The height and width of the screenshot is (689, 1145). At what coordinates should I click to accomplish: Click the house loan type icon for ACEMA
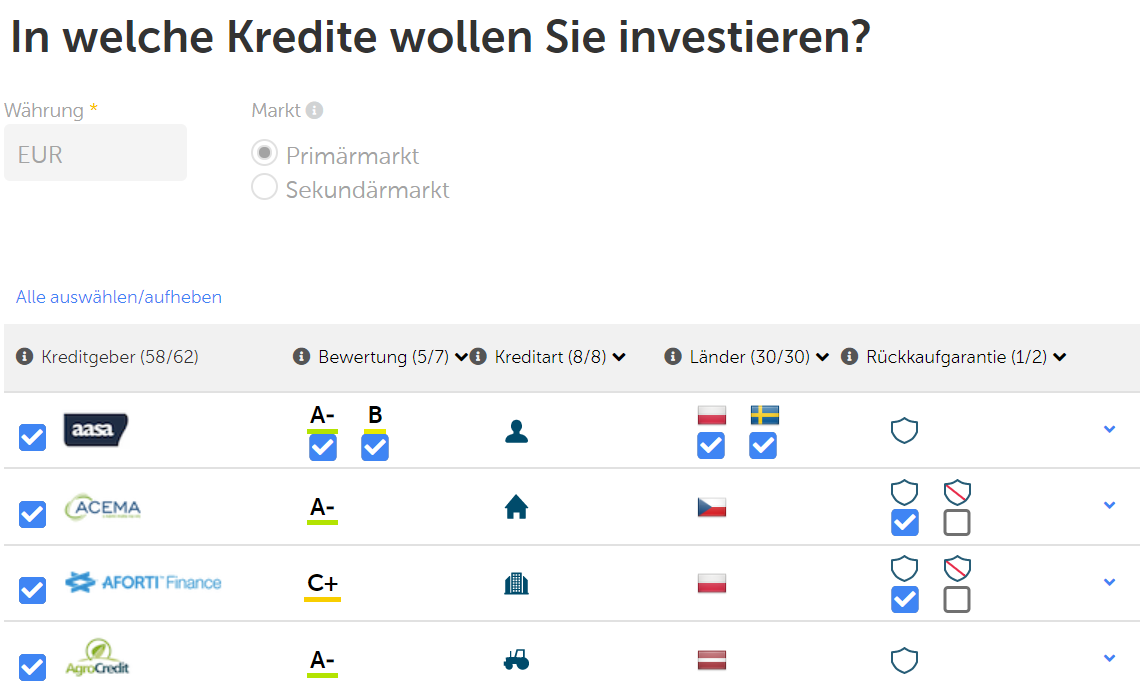point(516,507)
